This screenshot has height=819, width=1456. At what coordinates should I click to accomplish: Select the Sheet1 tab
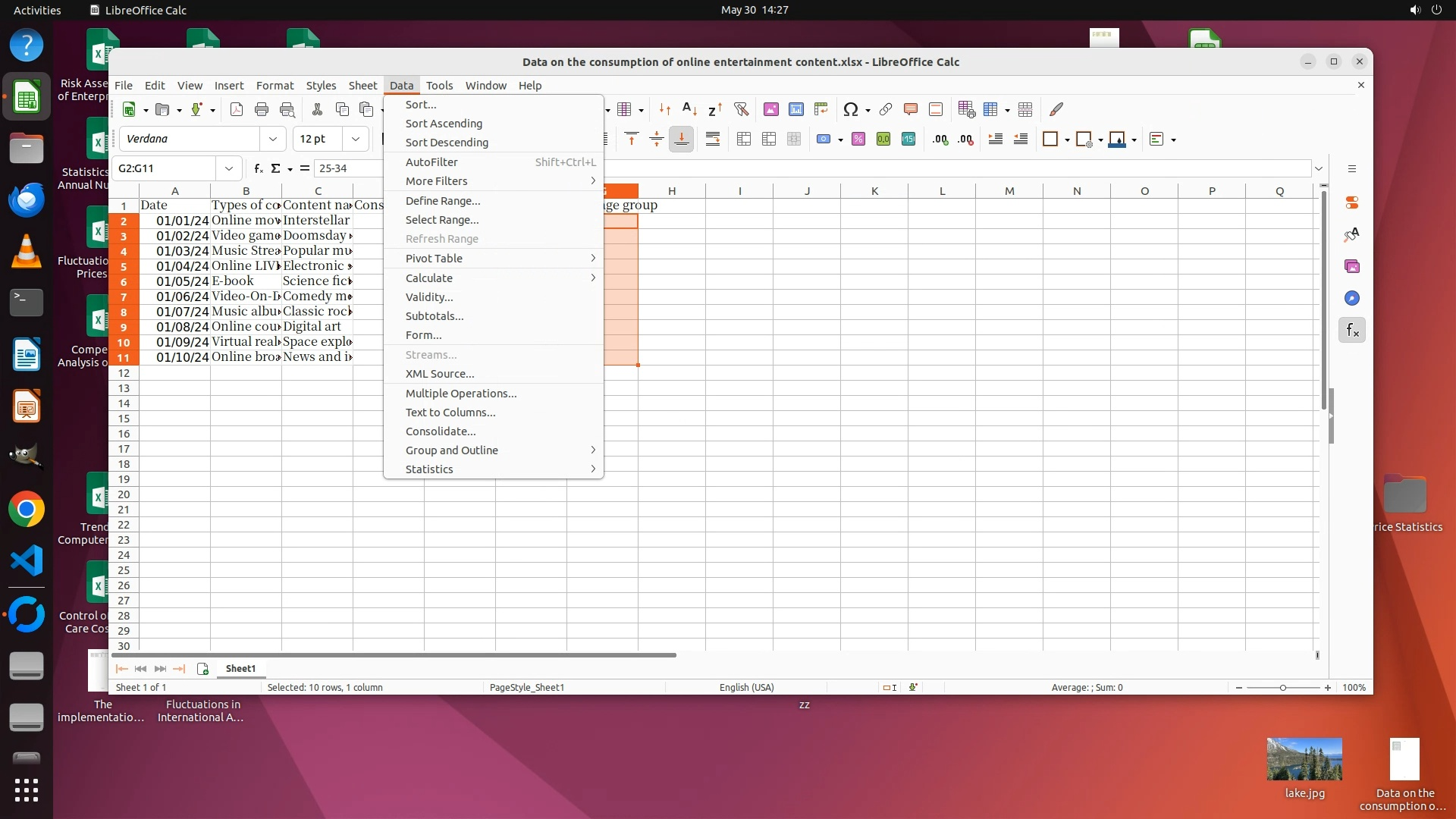pos(240,669)
